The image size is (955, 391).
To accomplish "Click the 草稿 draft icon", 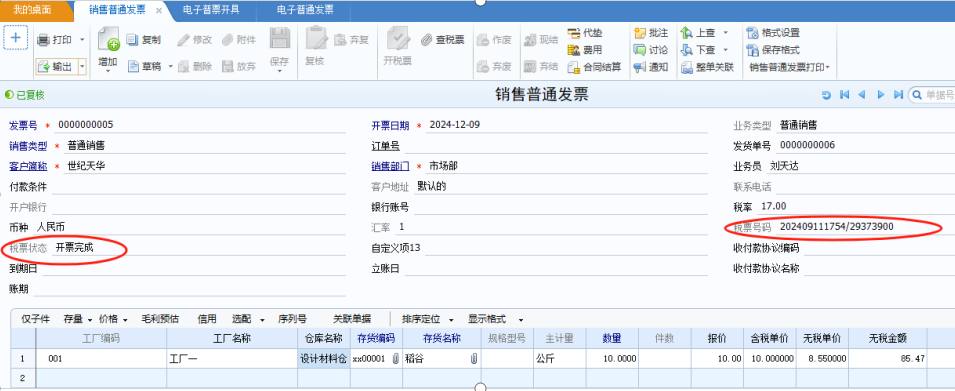I will [x=134, y=67].
